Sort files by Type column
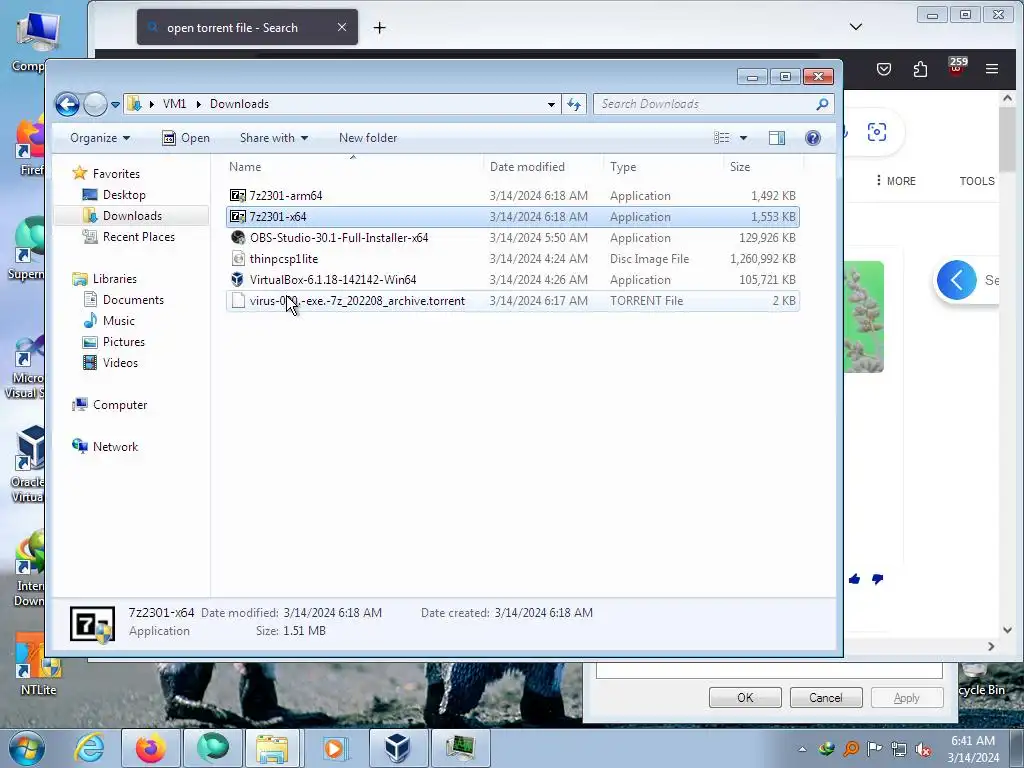 coord(664,167)
